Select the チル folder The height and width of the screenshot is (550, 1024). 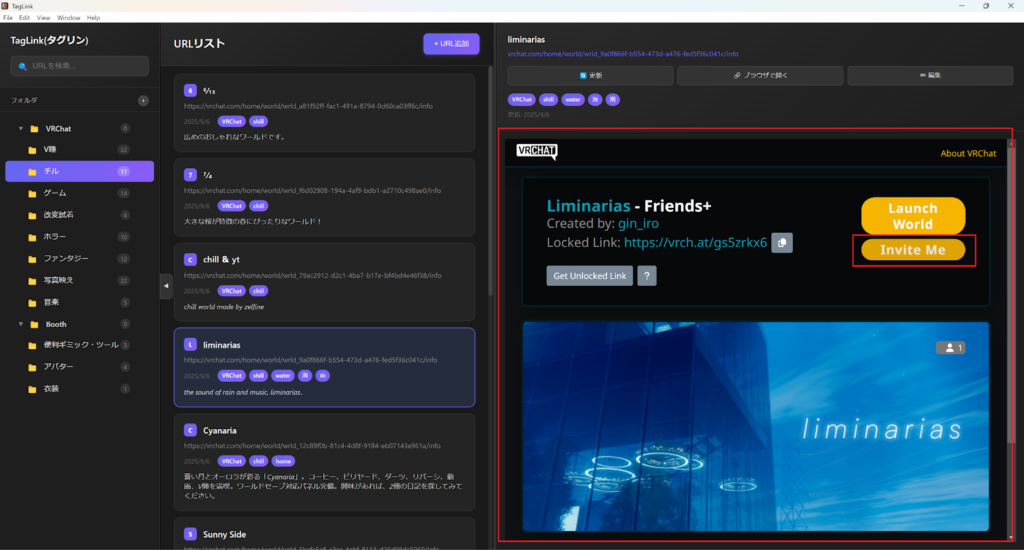(x=80, y=171)
